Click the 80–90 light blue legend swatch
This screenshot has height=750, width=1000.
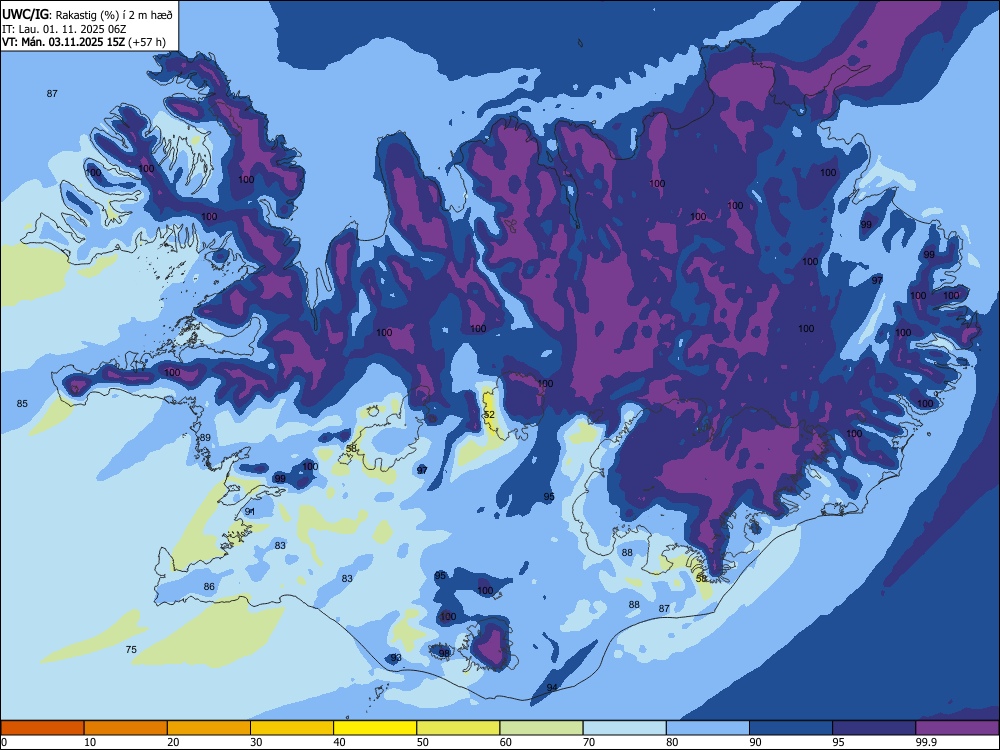coord(708,728)
